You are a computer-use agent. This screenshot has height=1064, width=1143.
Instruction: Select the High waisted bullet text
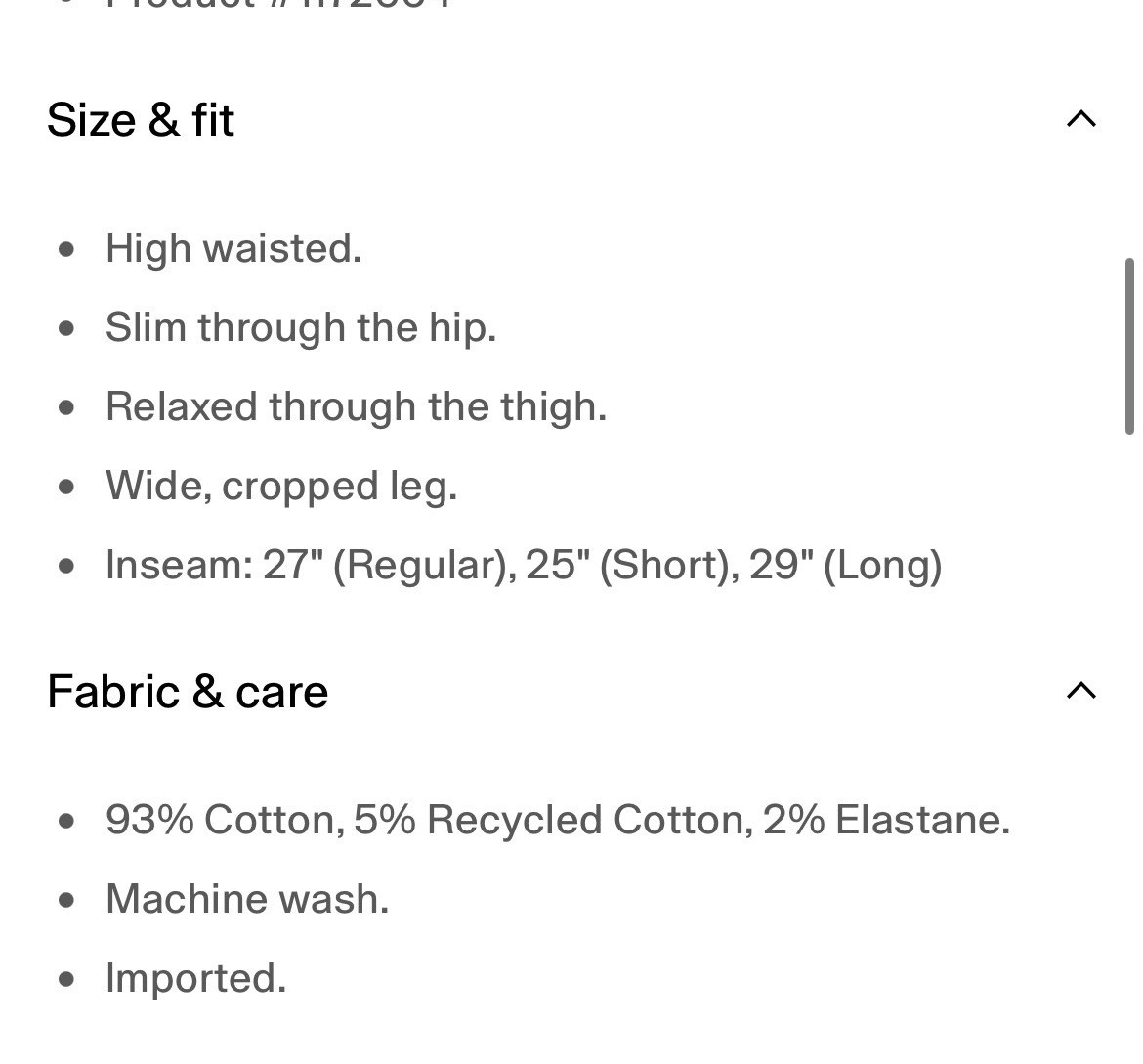[x=233, y=249]
